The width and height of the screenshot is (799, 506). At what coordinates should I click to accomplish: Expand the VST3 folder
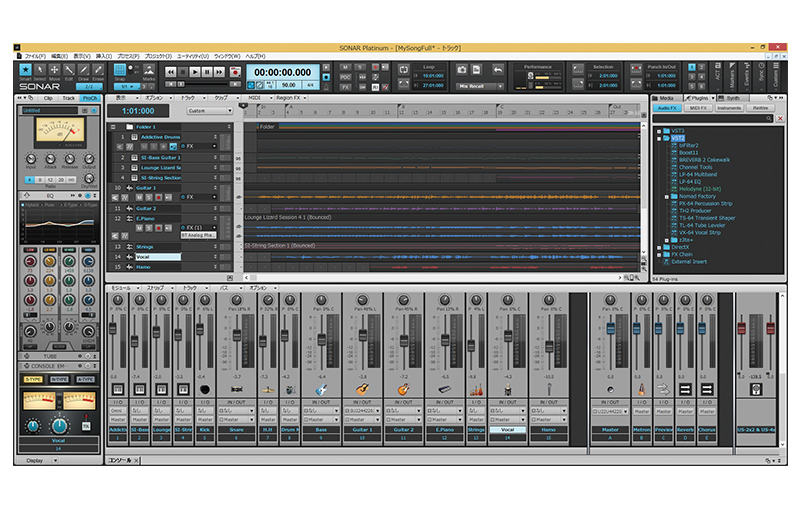(659, 131)
